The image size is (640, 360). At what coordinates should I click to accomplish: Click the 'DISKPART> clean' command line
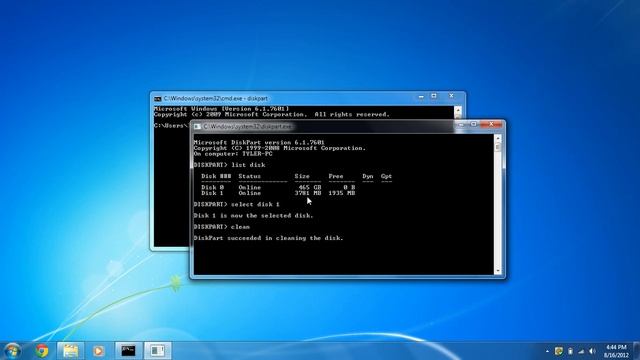coord(222,227)
